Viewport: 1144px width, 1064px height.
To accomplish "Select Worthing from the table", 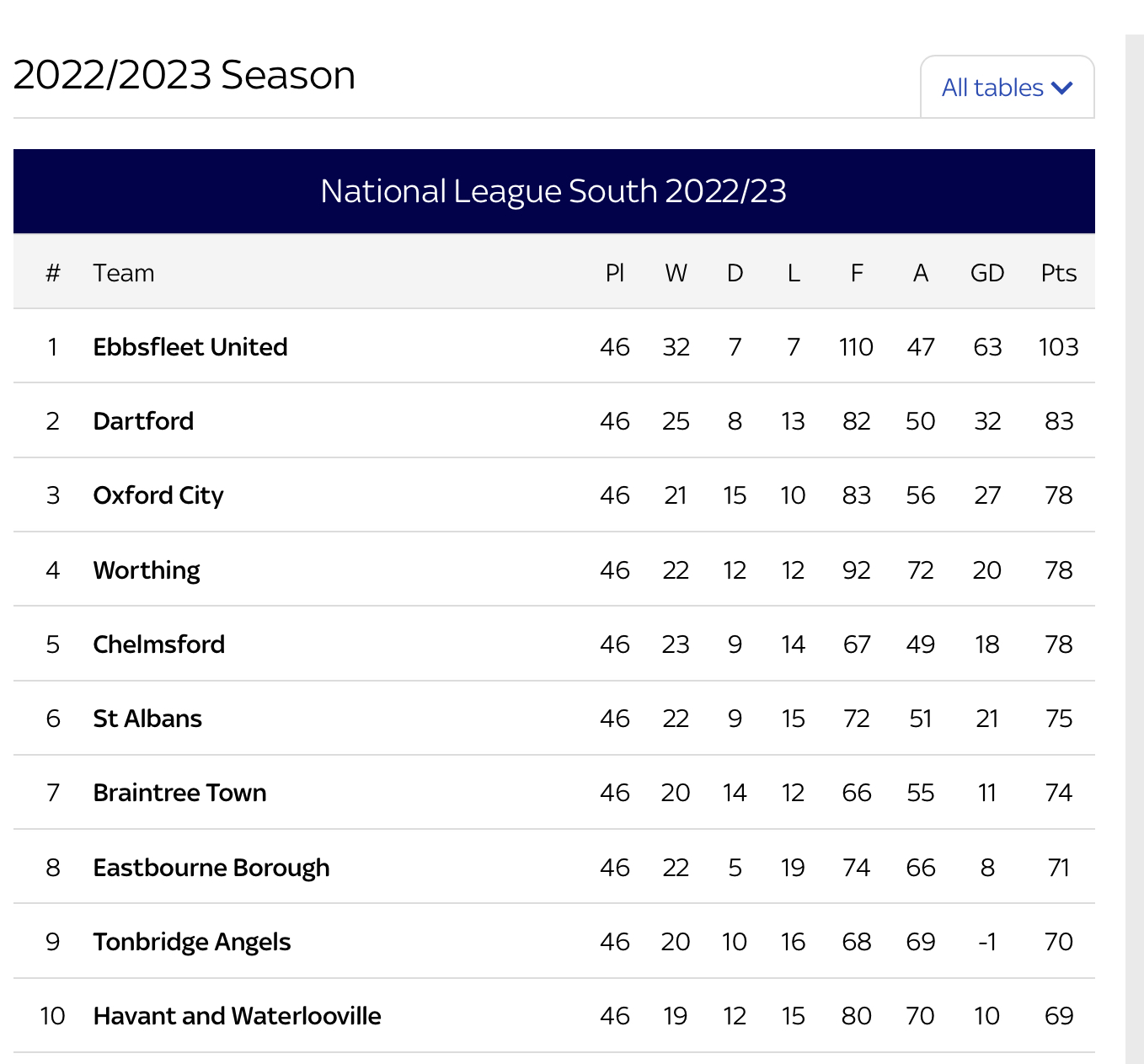I will click(x=146, y=569).
